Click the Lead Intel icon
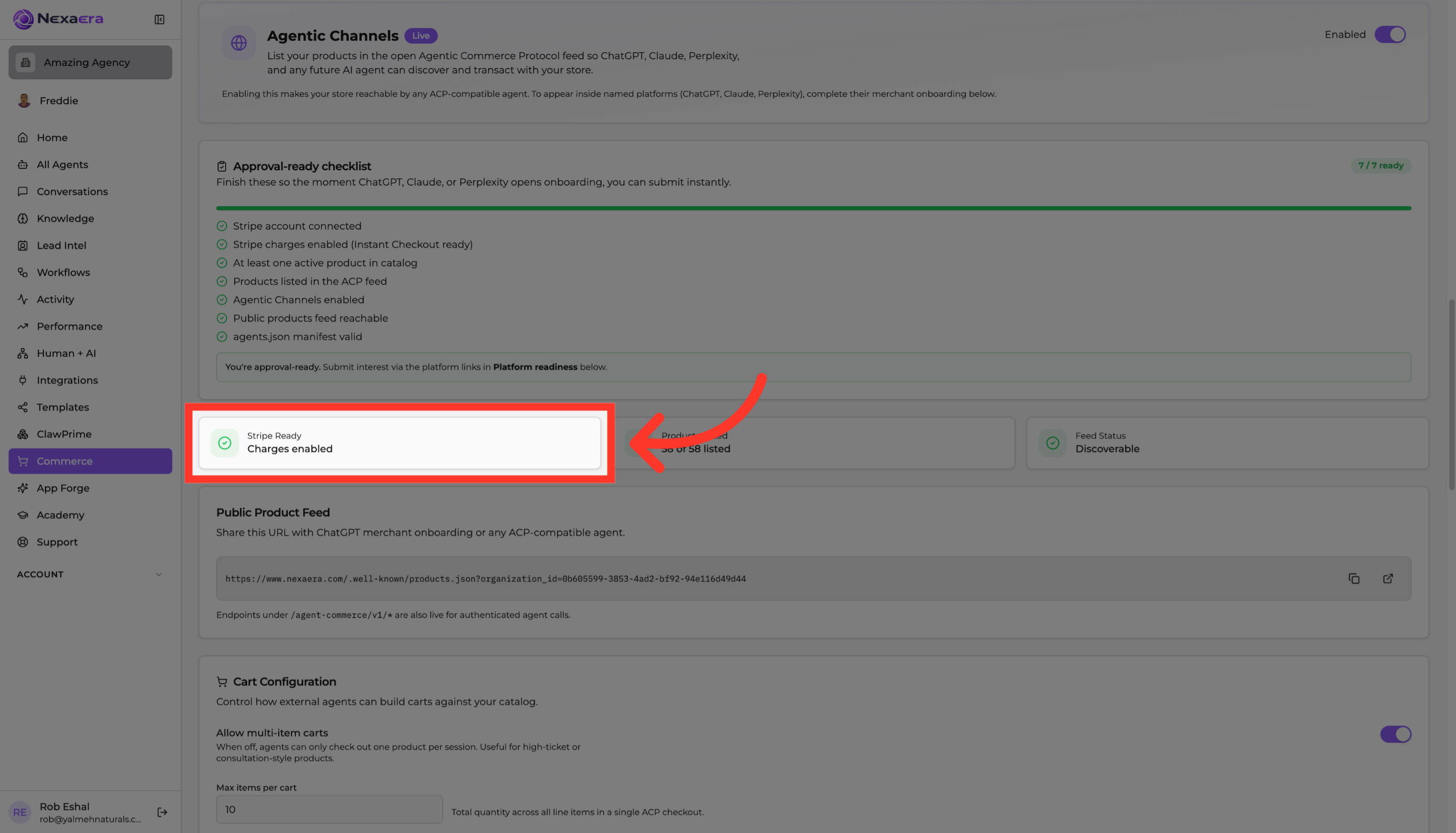The height and width of the screenshot is (833, 1456). click(23, 245)
